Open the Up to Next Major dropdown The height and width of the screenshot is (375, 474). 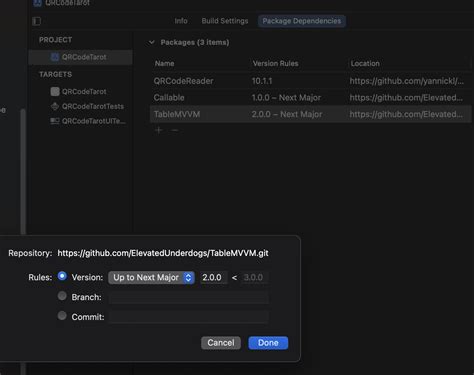click(x=151, y=277)
